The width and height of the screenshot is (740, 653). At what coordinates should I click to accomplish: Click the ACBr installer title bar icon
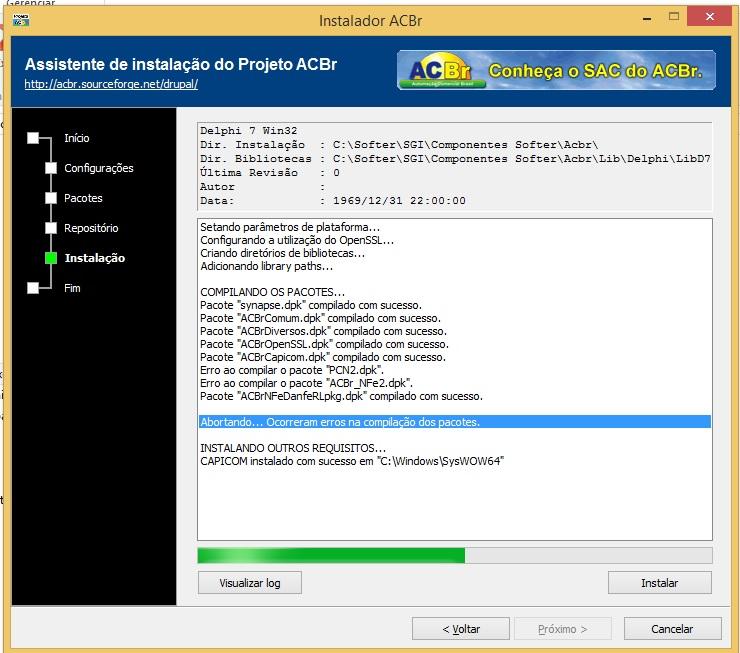click(21, 20)
